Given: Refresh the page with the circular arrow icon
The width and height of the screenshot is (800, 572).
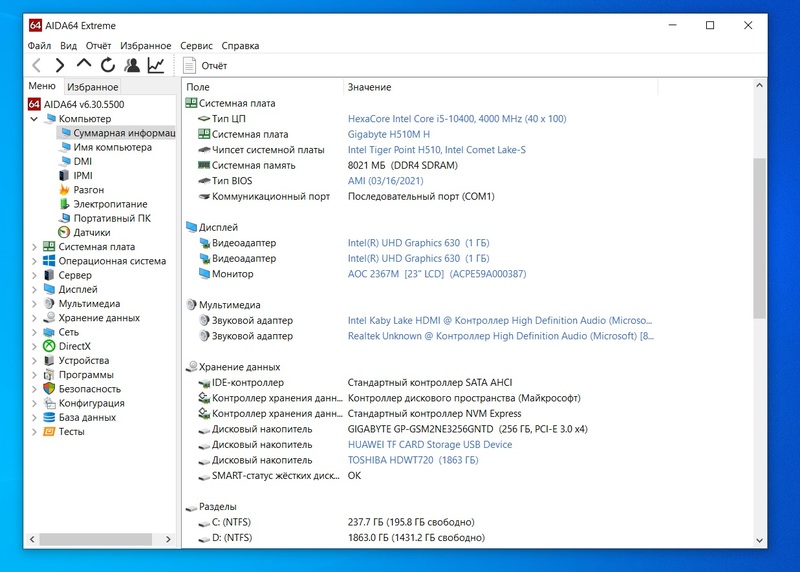Looking at the screenshot, I should 108,65.
